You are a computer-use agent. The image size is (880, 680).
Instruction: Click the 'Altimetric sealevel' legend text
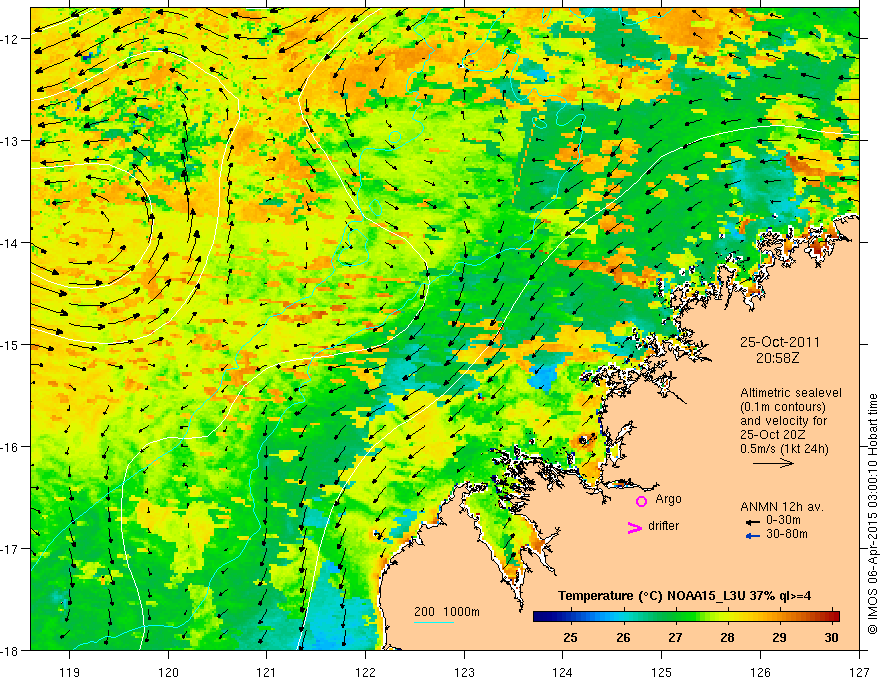(791, 393)
